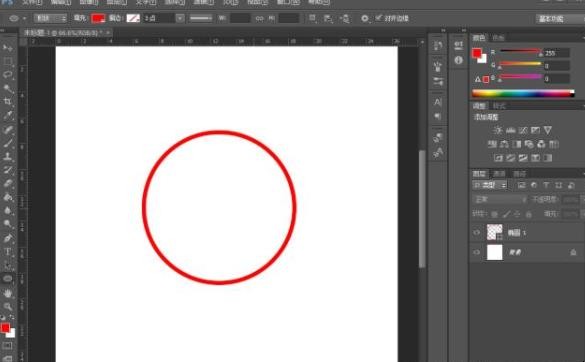Toggle visibility of the Background layer
Image resolution: width=585 pixels, height=362 pixels.
point(477,252)
